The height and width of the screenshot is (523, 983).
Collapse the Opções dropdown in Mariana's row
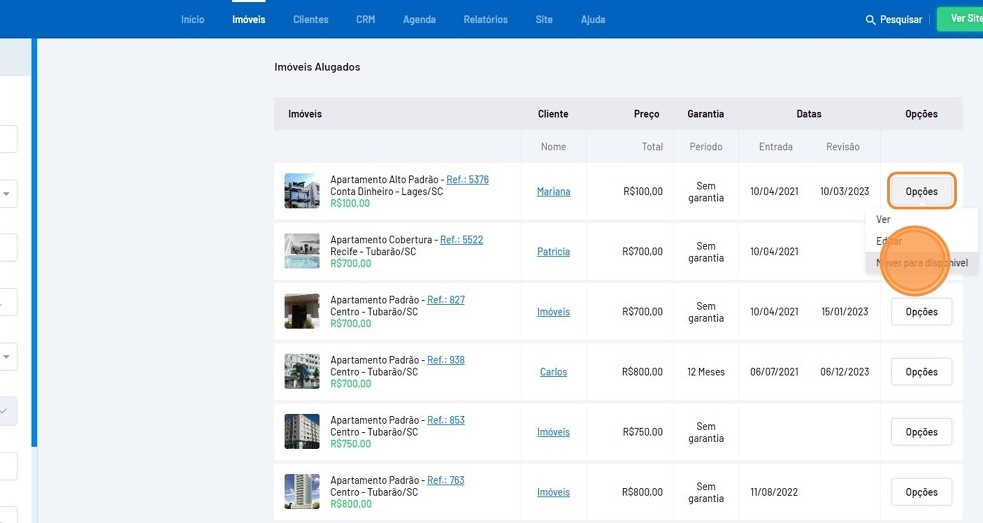[x=920, y=191]
